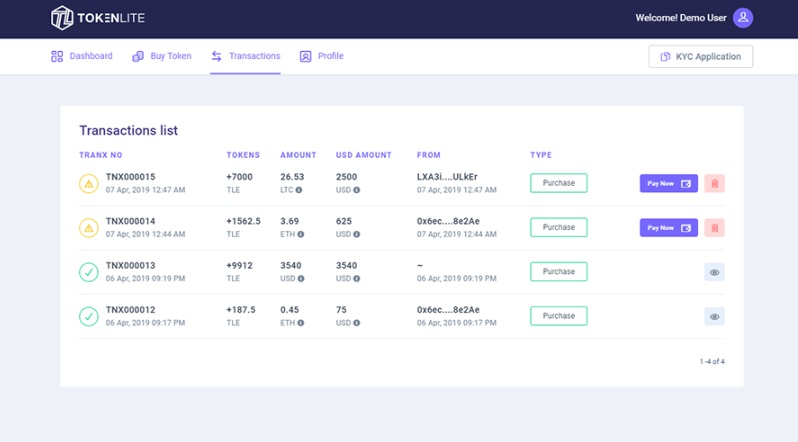Click the Welcome! Demo User text
The height and width of the screenshot is (442, 798).
click(680, 18)
